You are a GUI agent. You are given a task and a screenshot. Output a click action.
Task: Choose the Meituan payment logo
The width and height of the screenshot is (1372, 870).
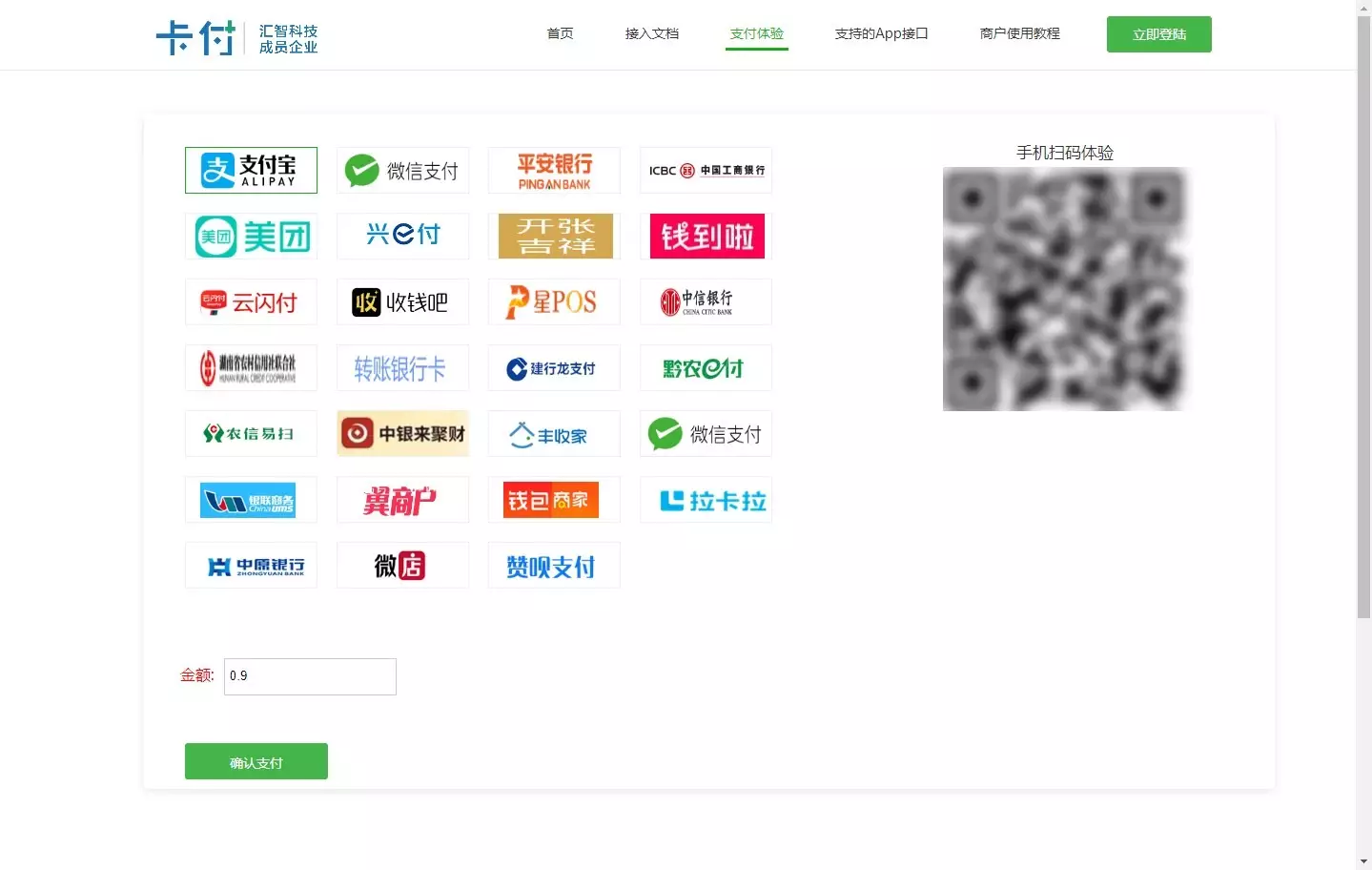[x=251, y=236]
